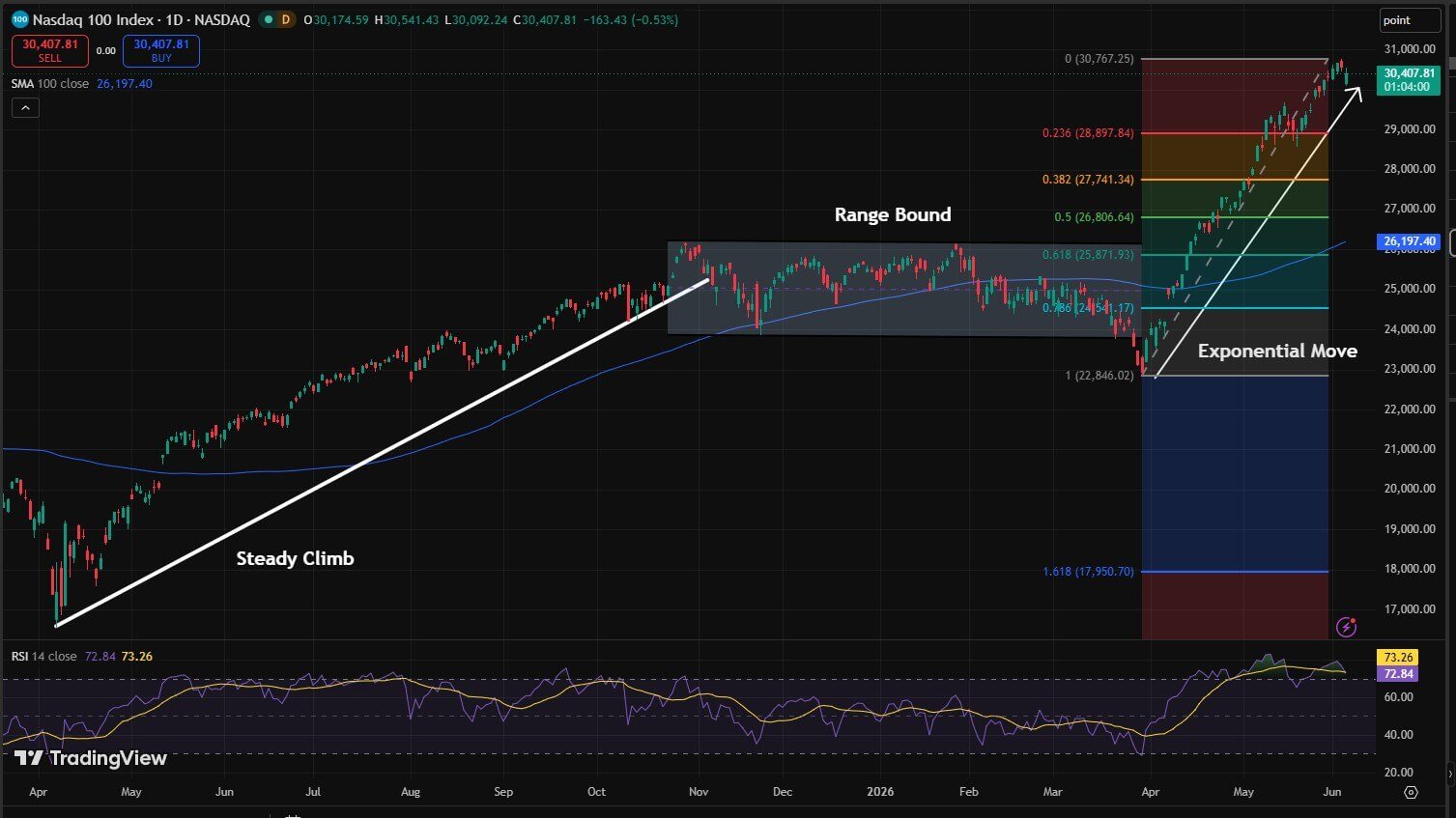Click the Feb label on time axis
Image resolution: width=1456 pixels, height=818 pixels.
tap(968, 791)
